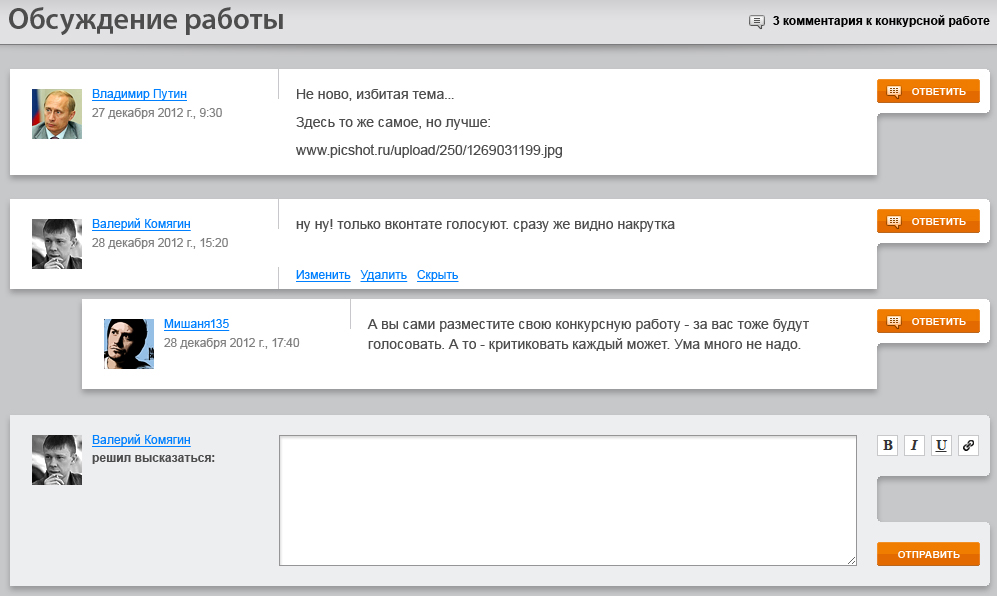The image size is (997, 596).
Task: Click Мишаня135's avatar thumbnail
Action: coord(129,344)
